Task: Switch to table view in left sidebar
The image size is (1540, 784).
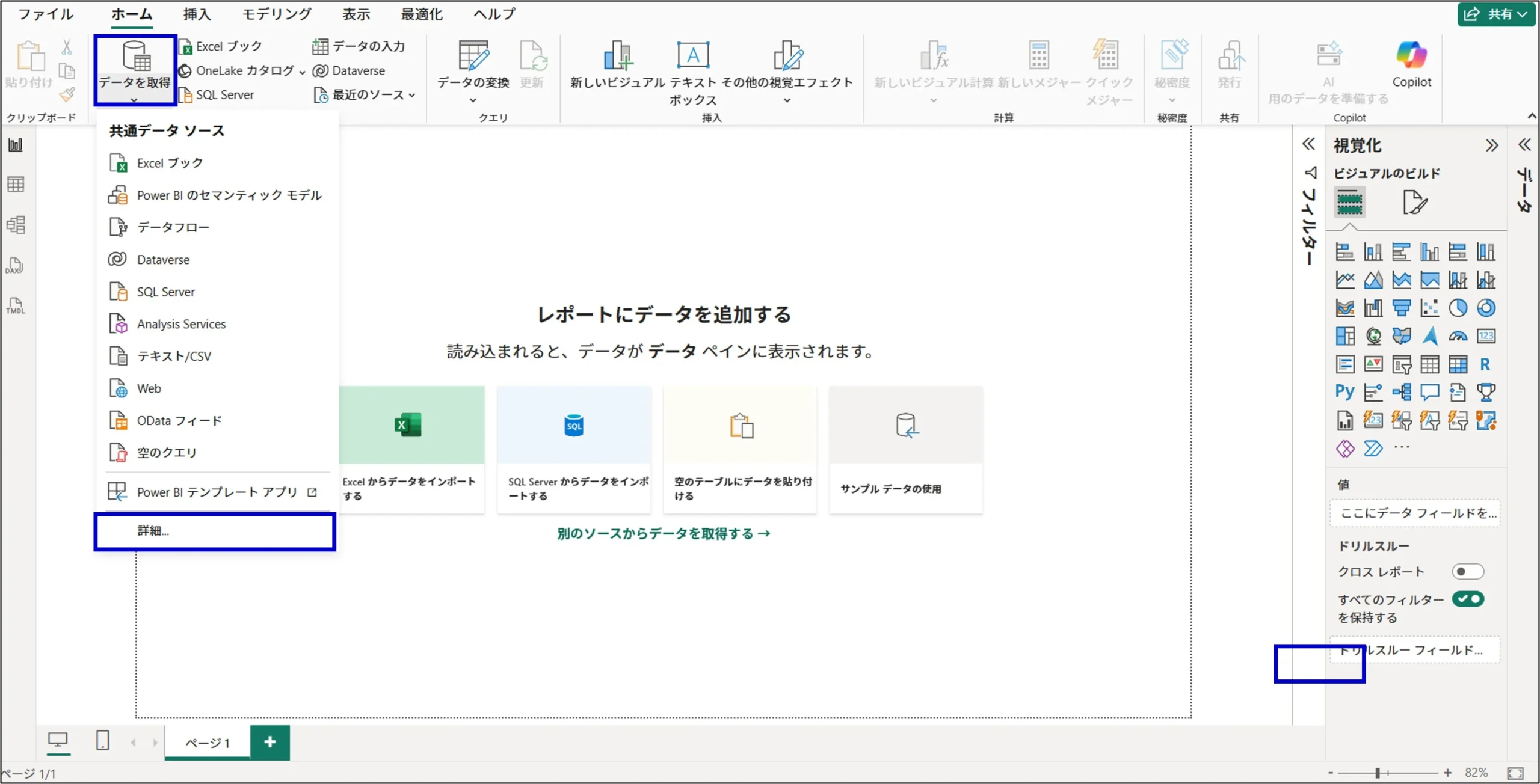Action: coord(16,184)
